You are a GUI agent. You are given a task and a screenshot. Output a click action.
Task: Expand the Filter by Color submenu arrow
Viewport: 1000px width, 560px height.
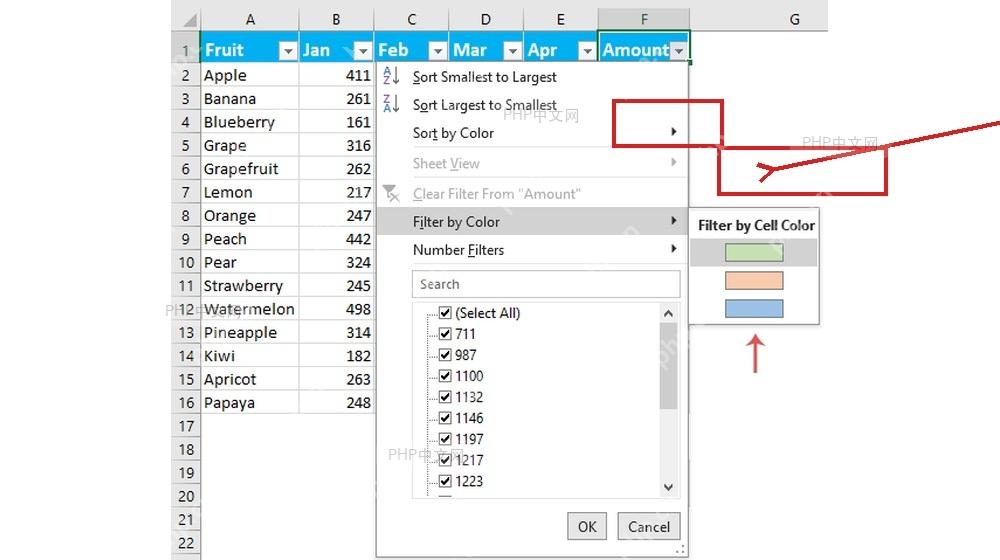click(673, 221)
